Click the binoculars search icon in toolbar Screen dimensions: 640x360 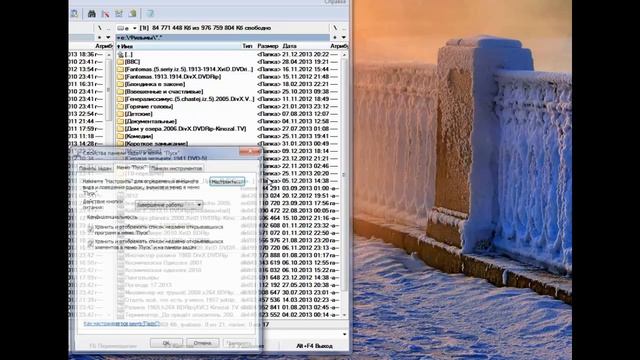[91, 14]
